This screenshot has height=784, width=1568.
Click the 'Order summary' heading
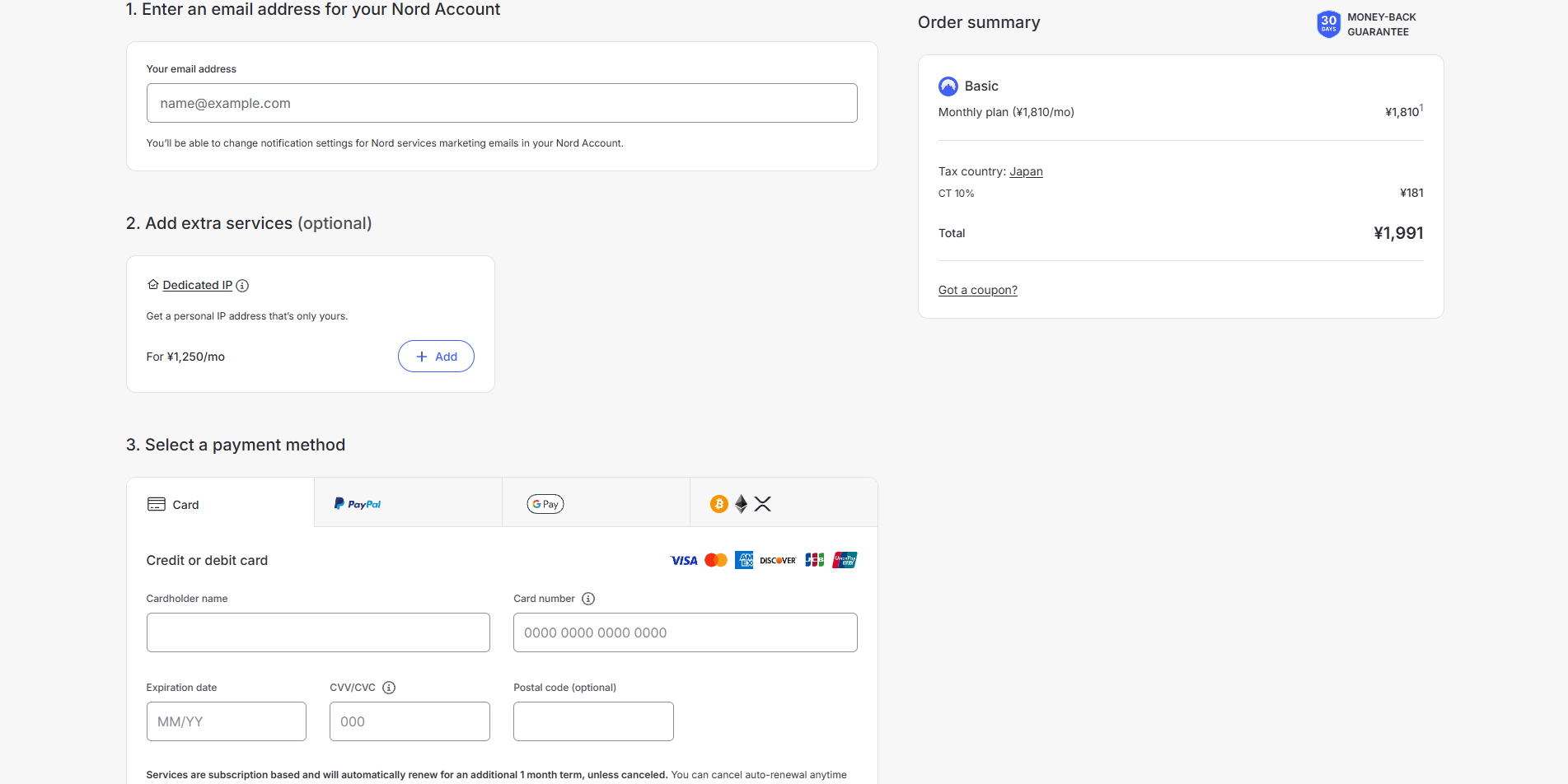[979, 22]
